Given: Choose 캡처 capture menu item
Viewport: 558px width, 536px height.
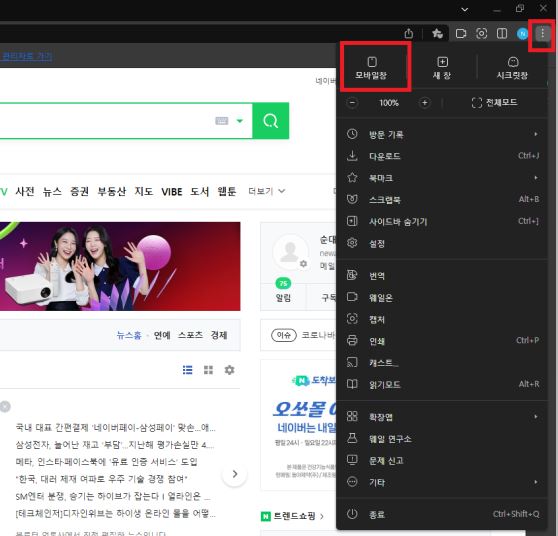Looking at the screenshot, I should [442, 319].
